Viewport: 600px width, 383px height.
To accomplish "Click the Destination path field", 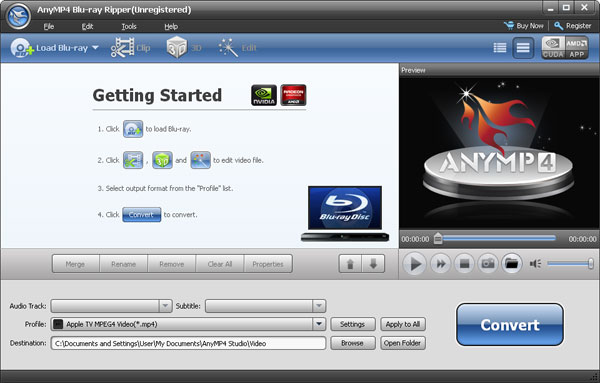I will [x=188, y=343].
